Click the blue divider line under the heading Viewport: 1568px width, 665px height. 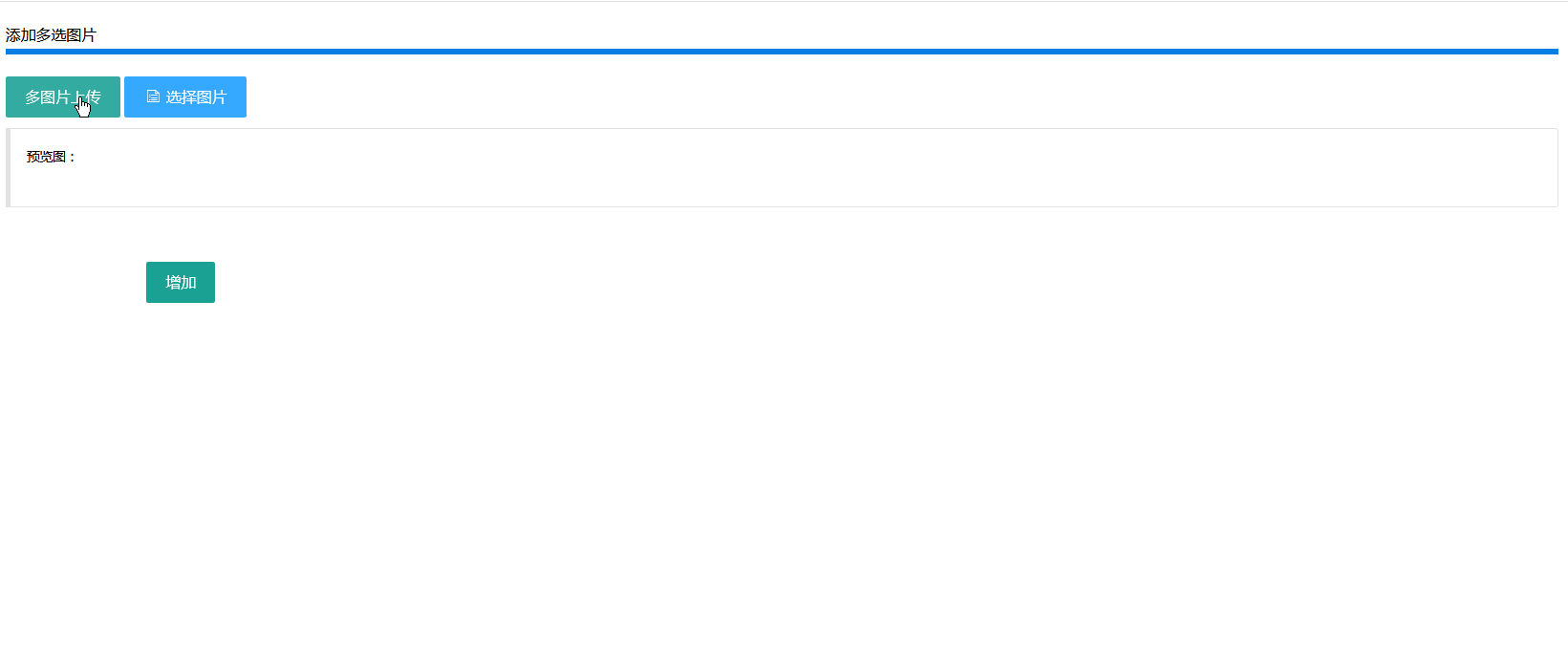[782, 52]
